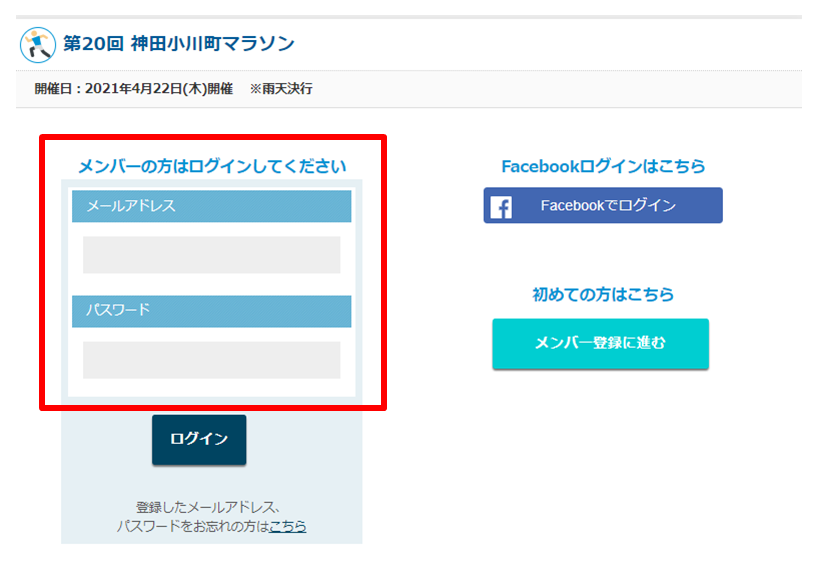Screen dimensions: 815x571
Task: Click the Facebookログインはこちら heading
Action: click(603, 166)
